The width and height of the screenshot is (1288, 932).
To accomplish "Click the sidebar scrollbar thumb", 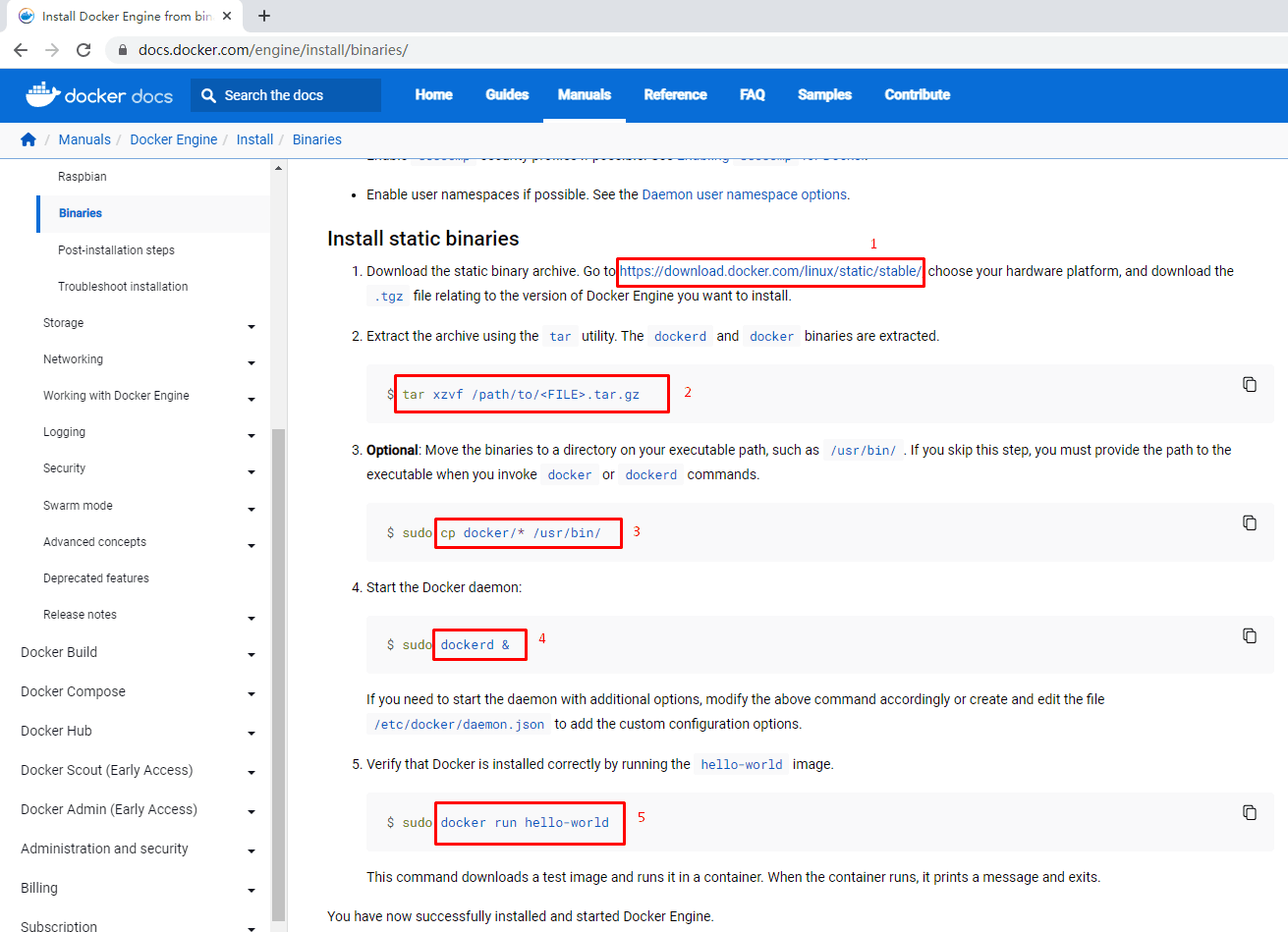I will tap(278, 676).
